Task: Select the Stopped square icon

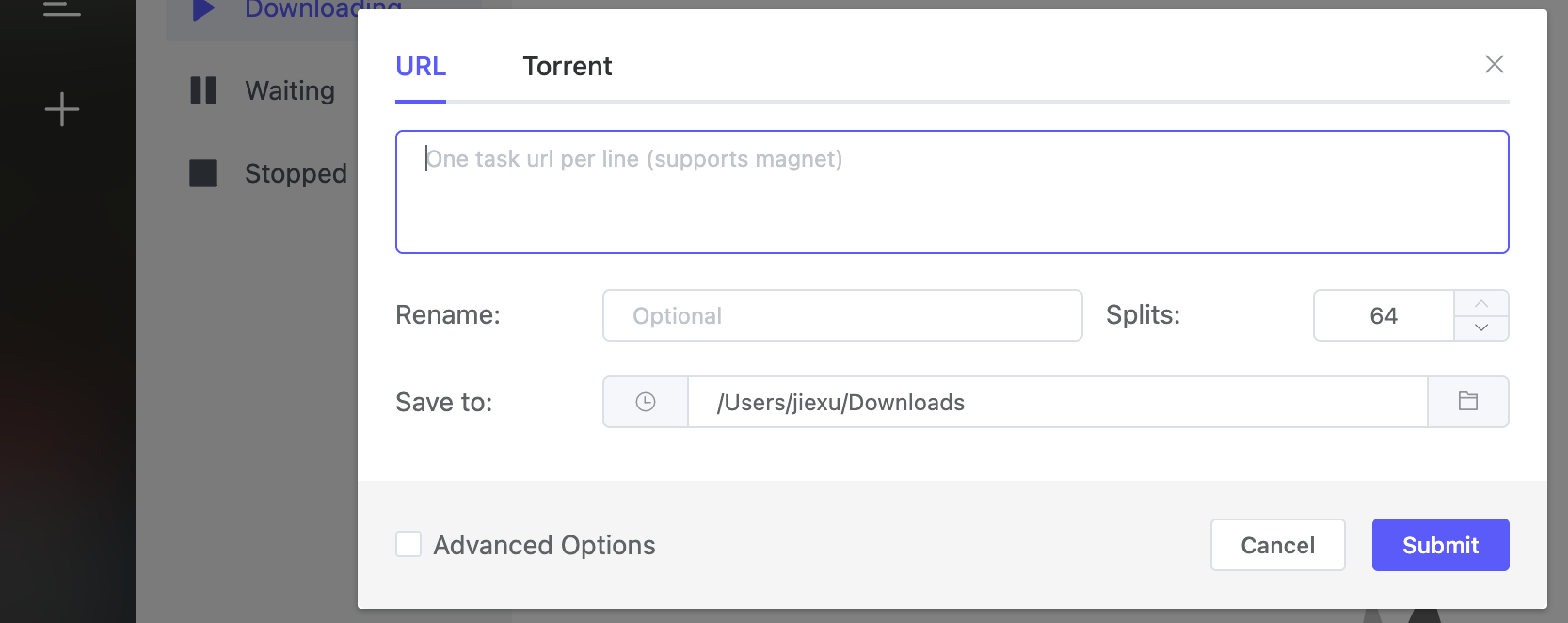Action: [203, 173]
